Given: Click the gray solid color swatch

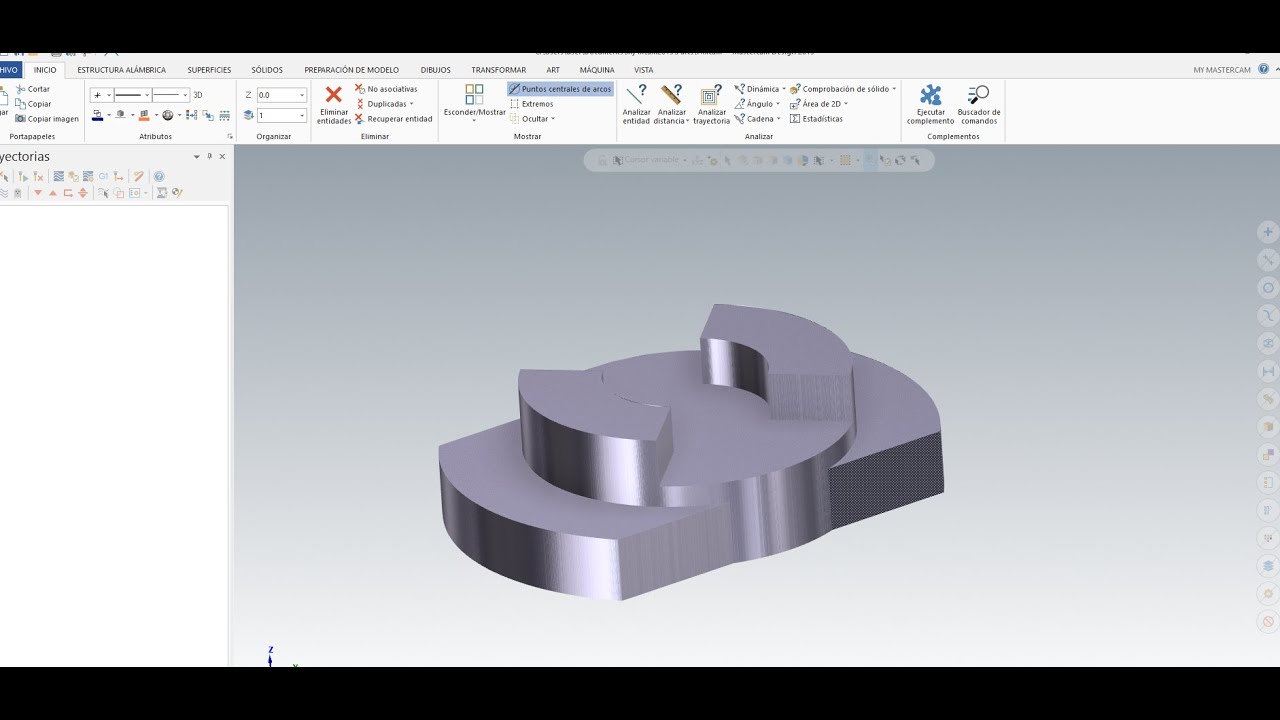Looking at the screenshot, I should coord(120,115).
